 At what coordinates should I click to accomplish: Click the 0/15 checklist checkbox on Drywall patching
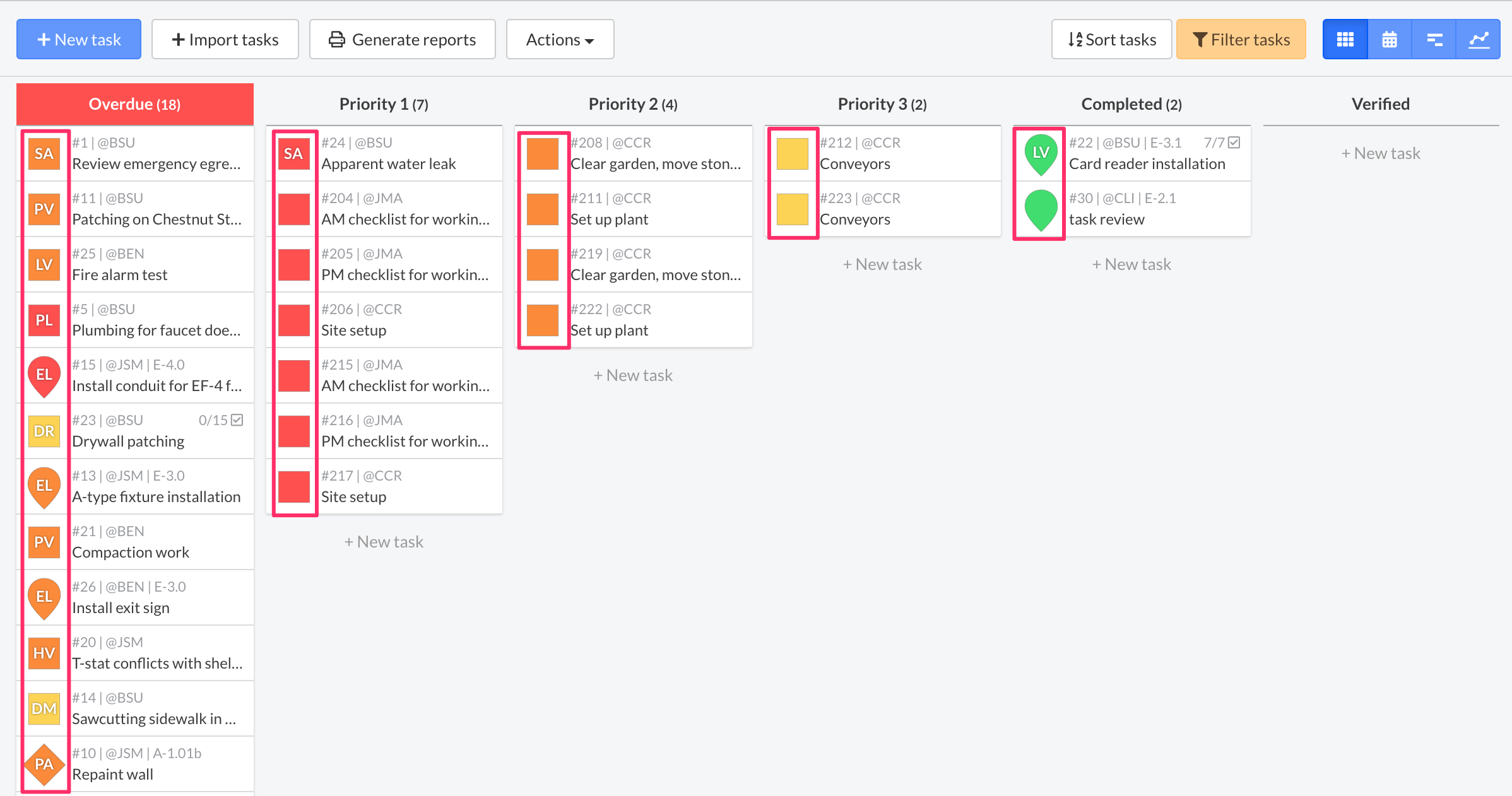[237, 420]
